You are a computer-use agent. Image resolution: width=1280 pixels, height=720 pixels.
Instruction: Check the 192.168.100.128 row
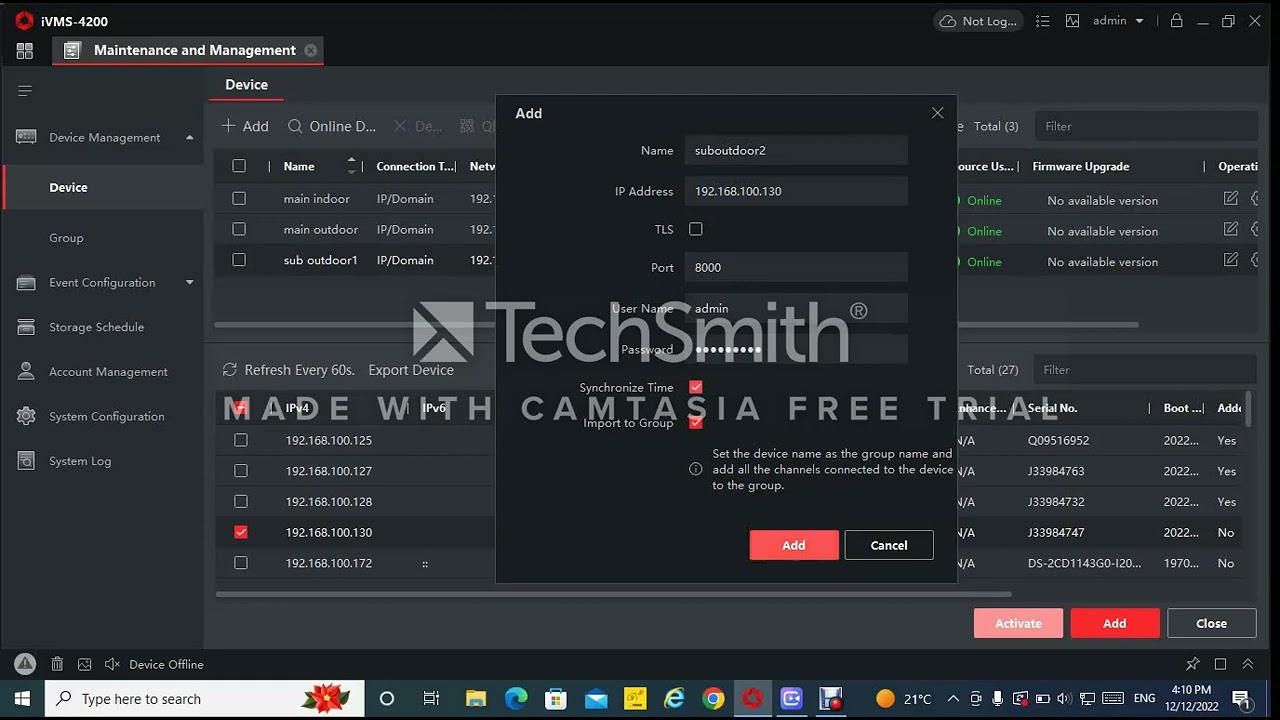(241, 502)
